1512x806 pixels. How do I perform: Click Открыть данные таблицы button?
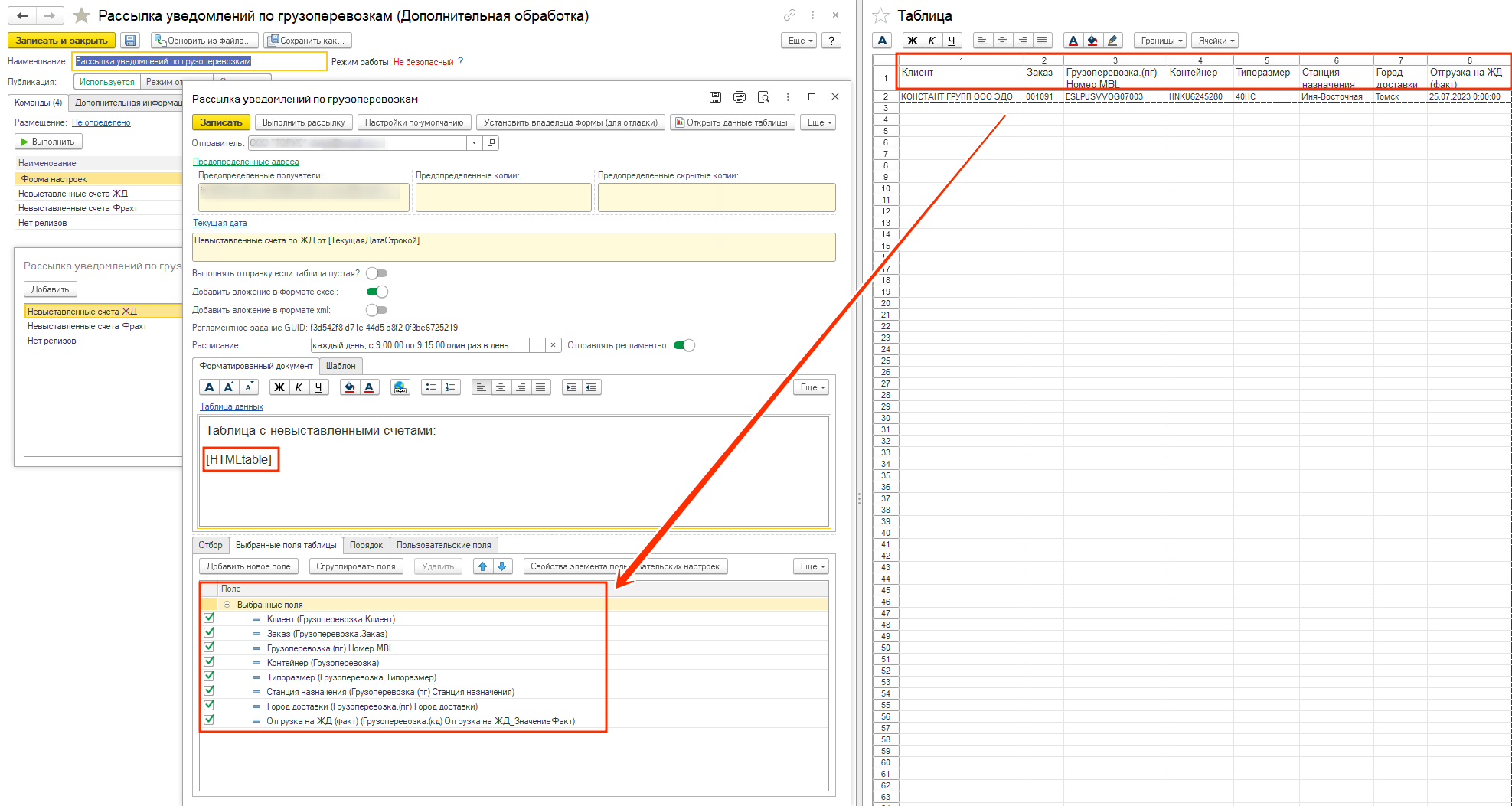[x=733, y=122]
